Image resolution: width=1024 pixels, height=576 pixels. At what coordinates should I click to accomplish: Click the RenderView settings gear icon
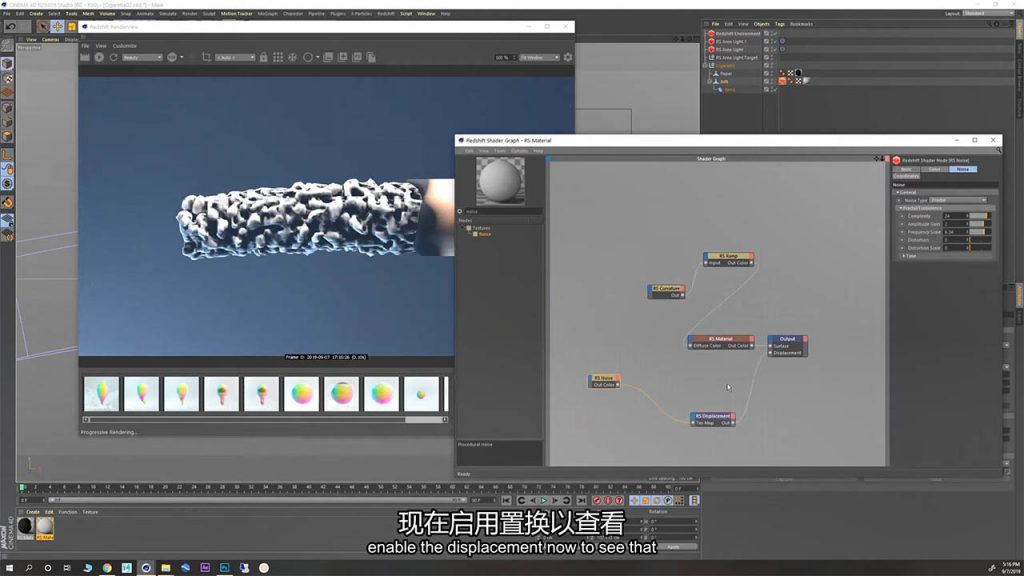coord(568,57)
